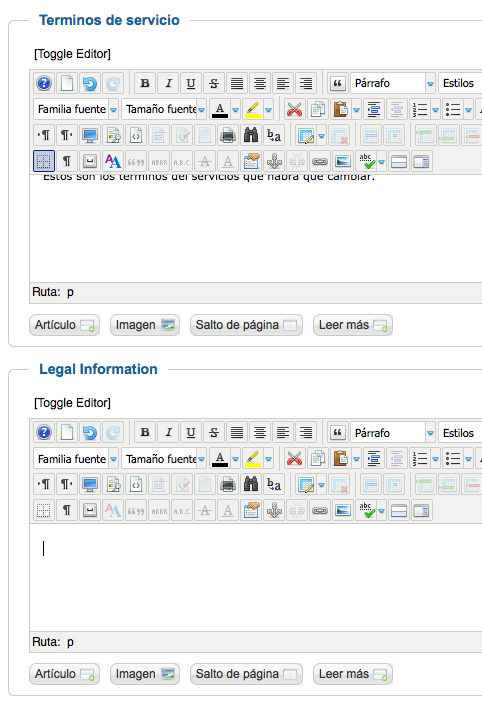The image size is (482, 705).
Task: Click the Undo icon in the top editor
Action: [90, 83]
